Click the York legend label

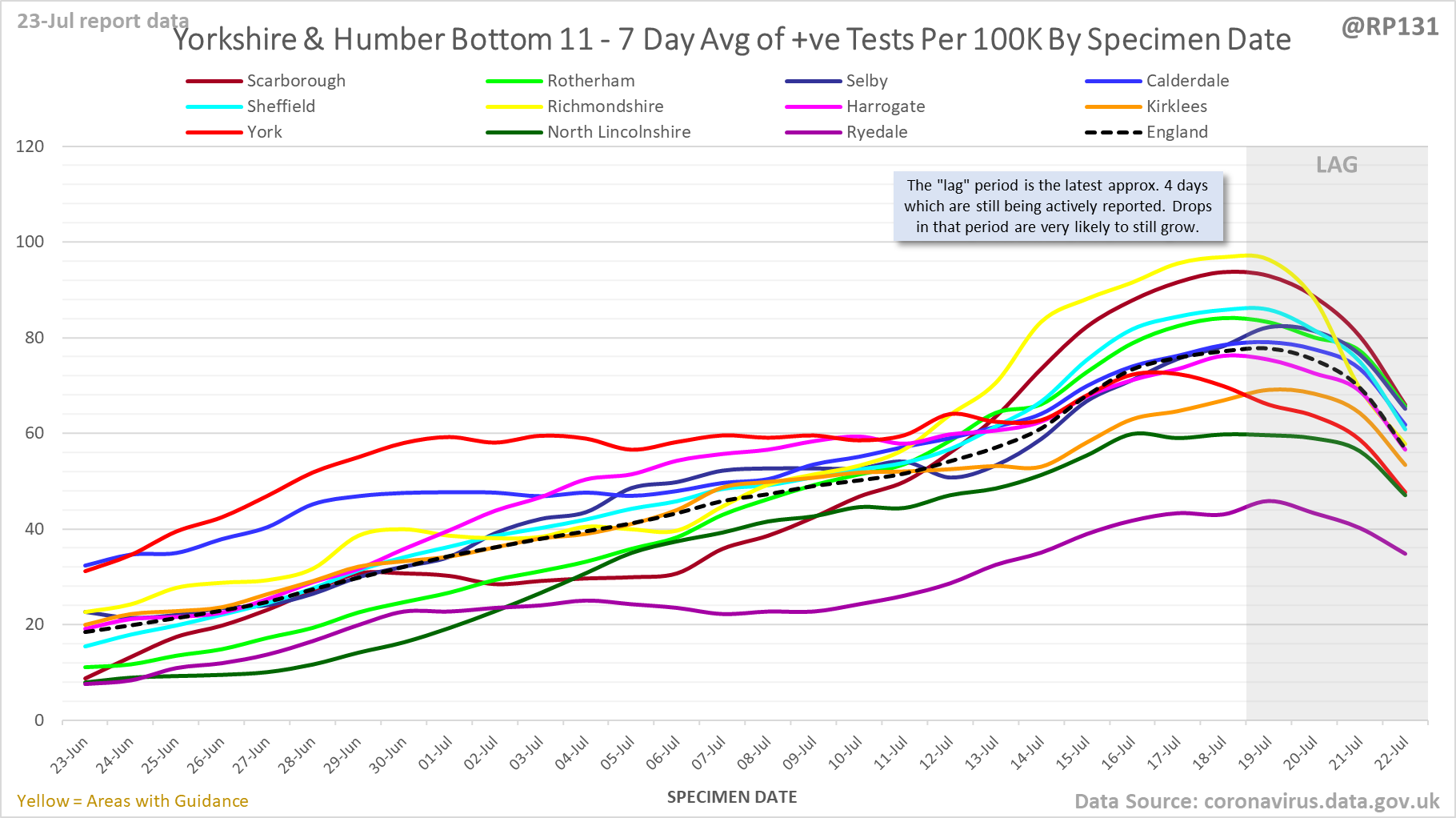click(264, 132)
